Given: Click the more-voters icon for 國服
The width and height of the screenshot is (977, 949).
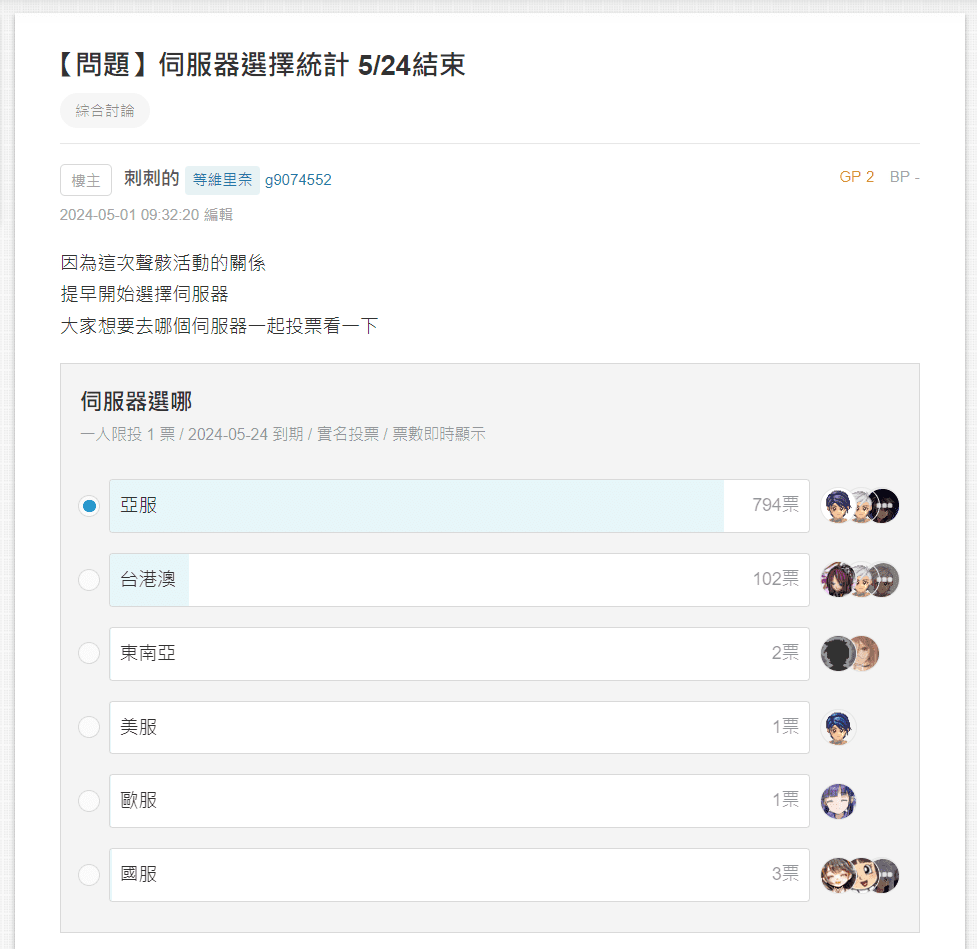Looking at the screenshot, I should tap(884, 875).
